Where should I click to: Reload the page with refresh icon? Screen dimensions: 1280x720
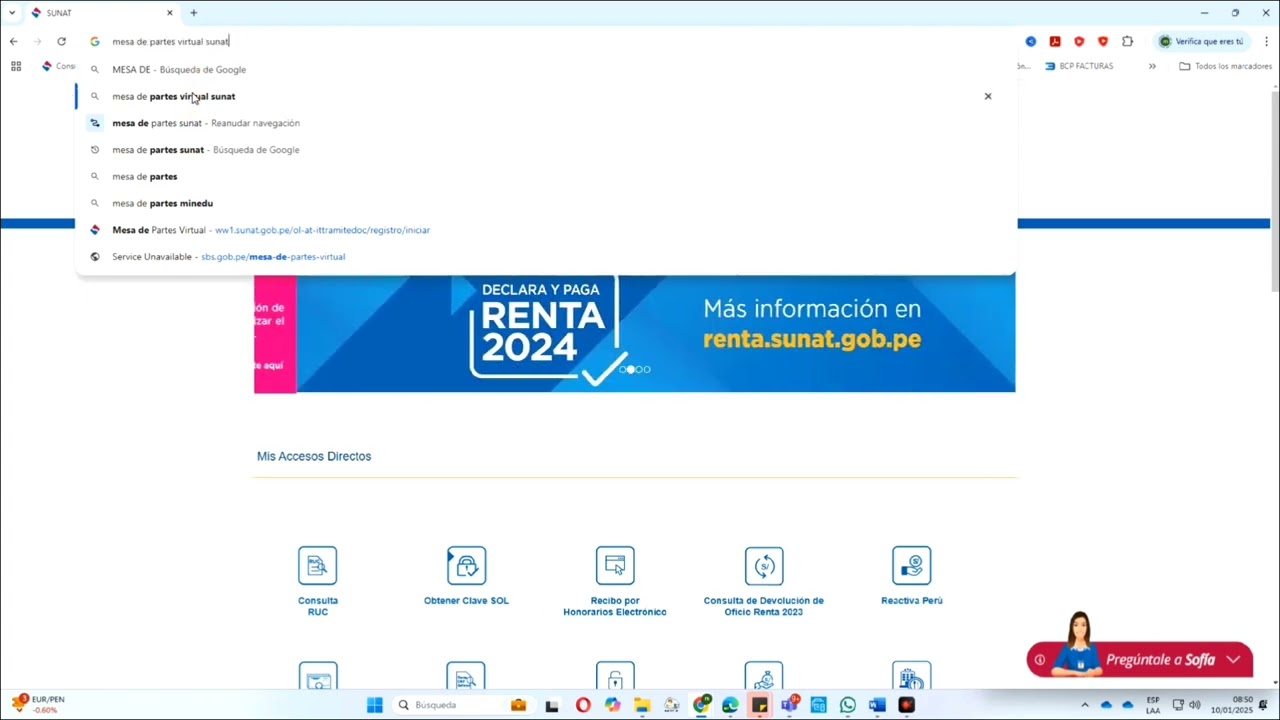[x=61, y=41]
